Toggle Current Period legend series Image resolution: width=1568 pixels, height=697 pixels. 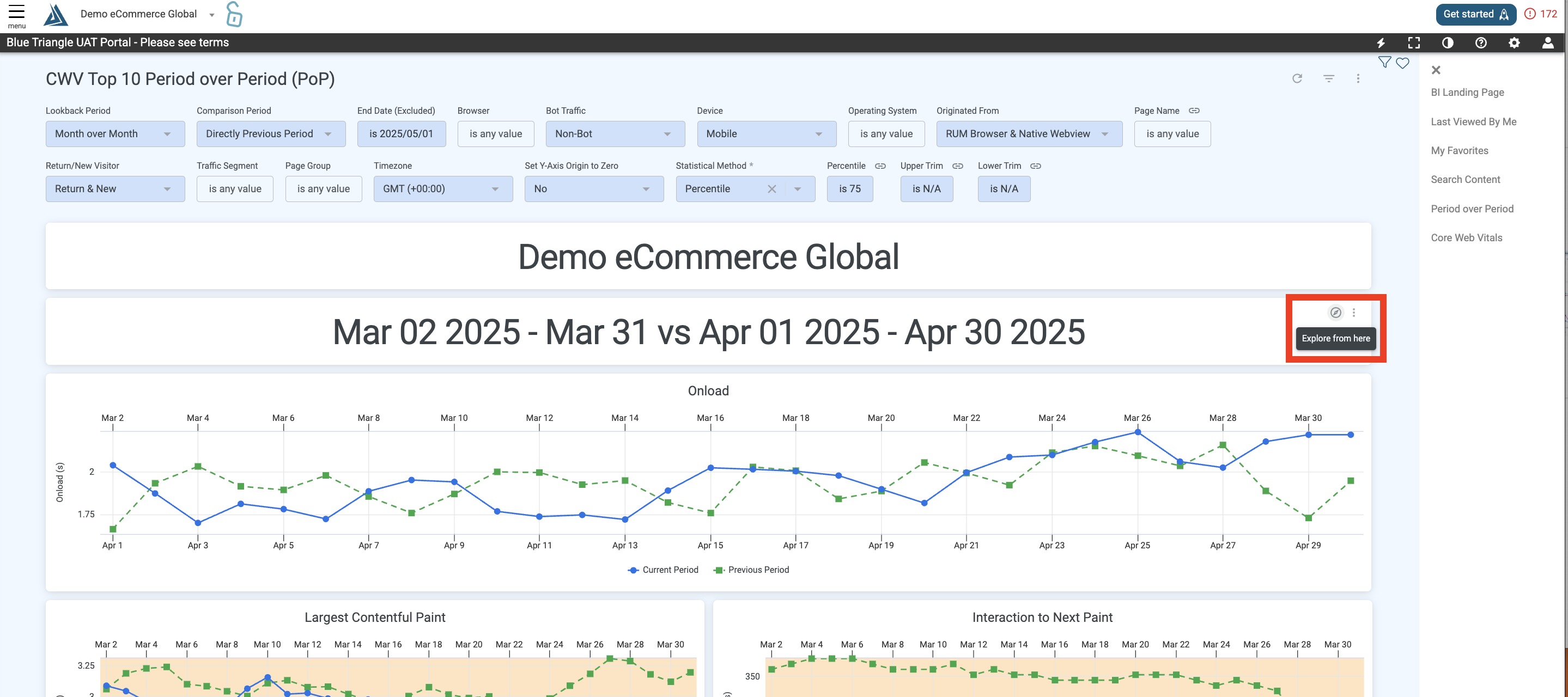point(663,570)
